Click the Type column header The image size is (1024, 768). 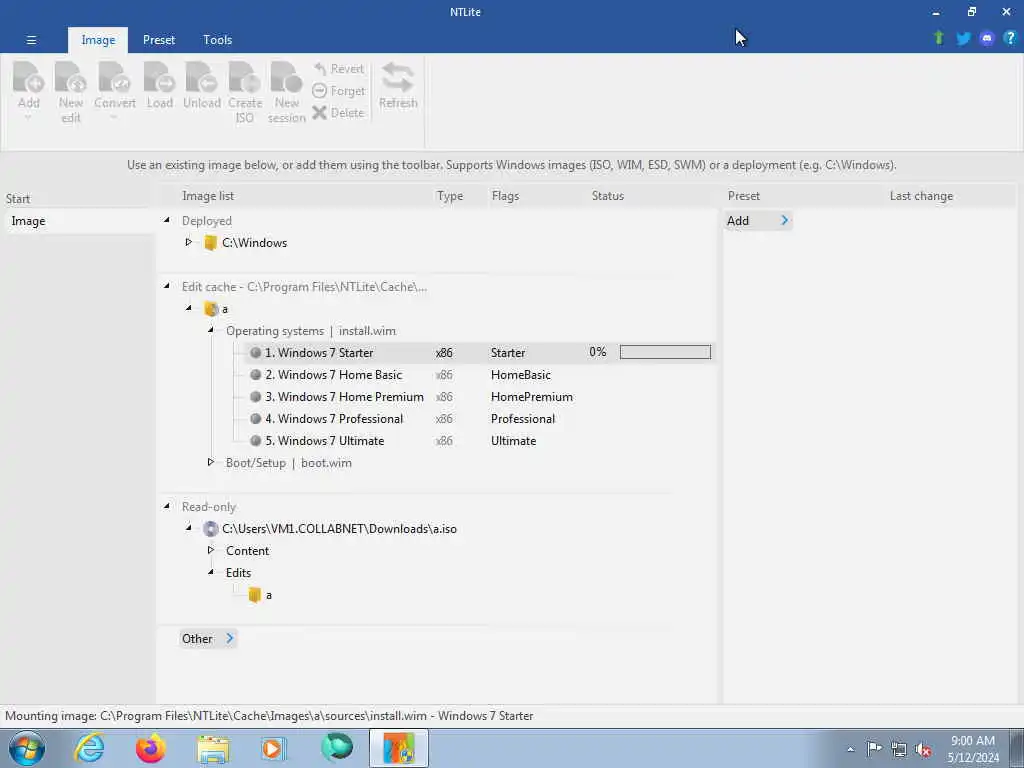(449, 196)
